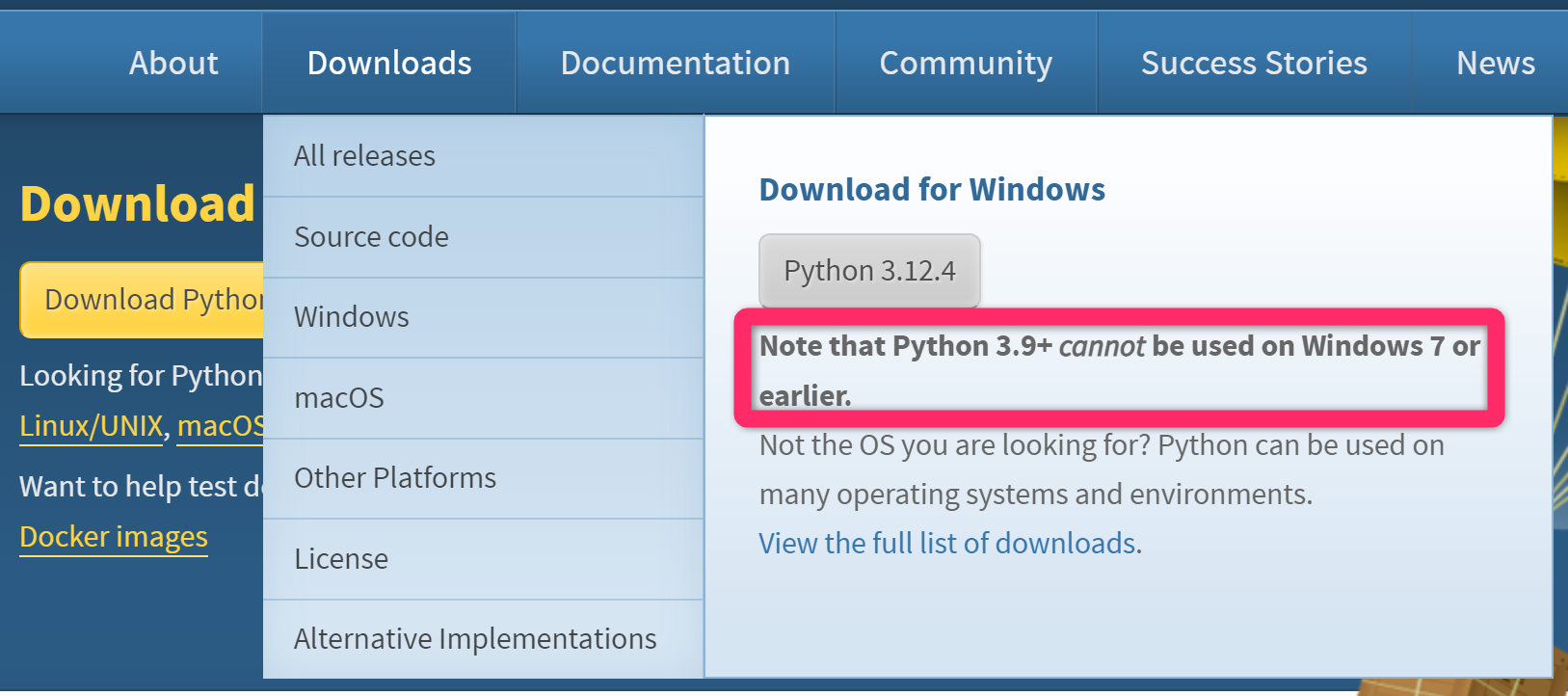This screenshot has width=1568, height=696.
Task: Open the News navigation menu
Action: coord(1495,63)
